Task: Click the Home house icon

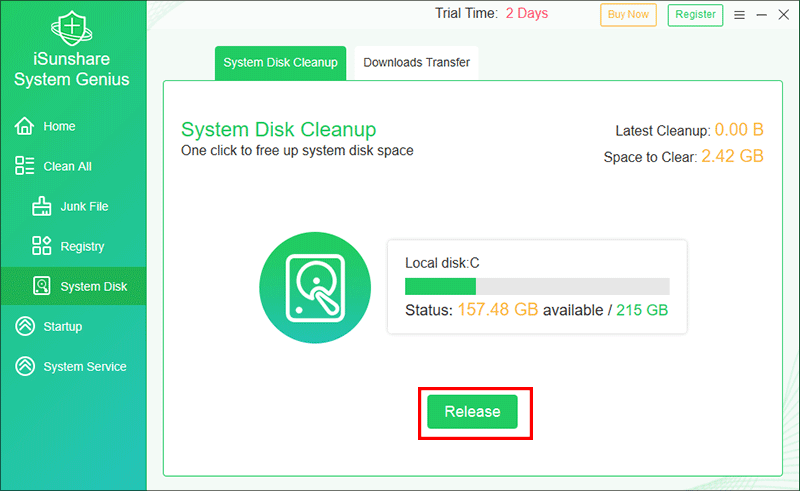Action: pyautogui.click(x=25, y=127)
